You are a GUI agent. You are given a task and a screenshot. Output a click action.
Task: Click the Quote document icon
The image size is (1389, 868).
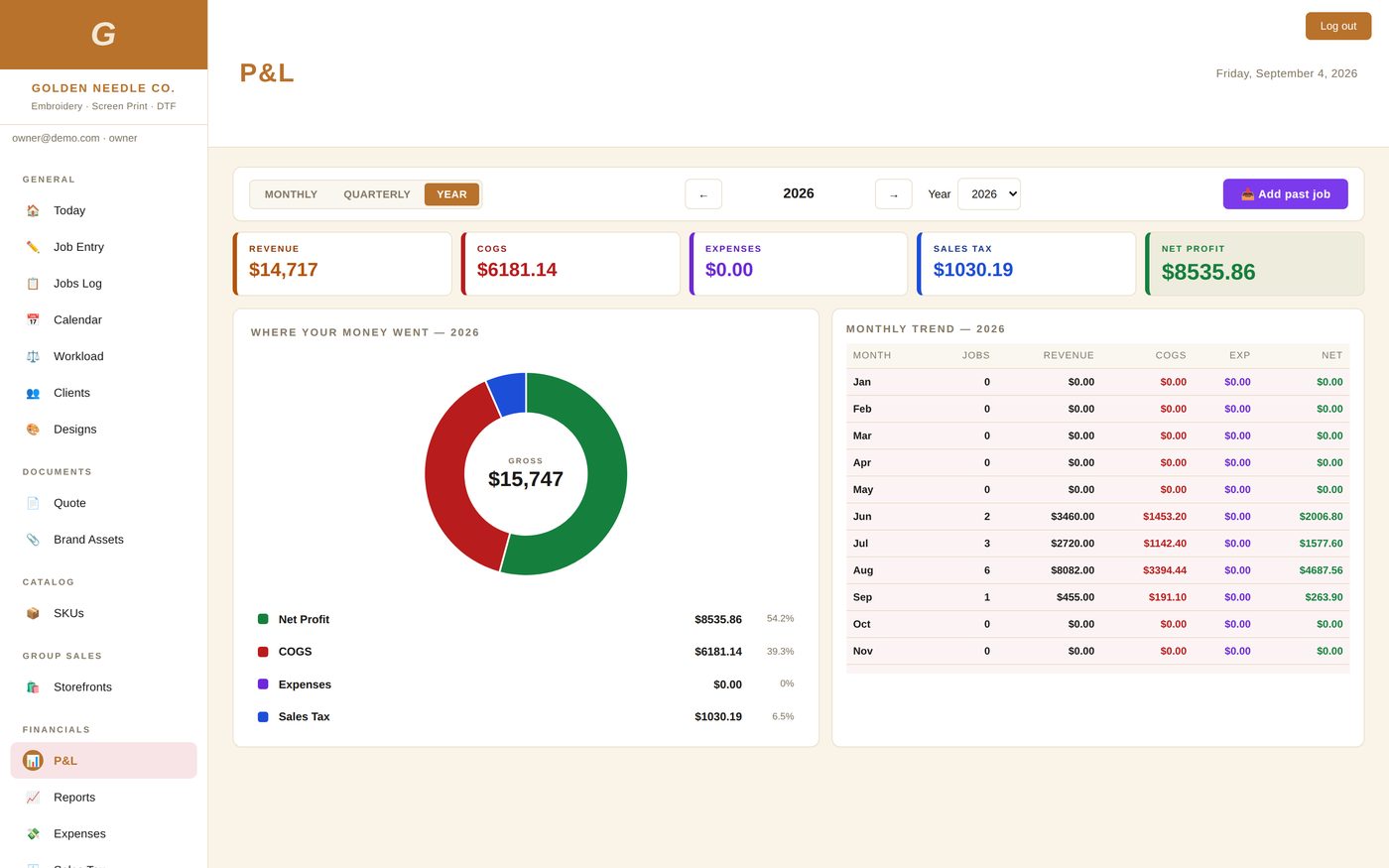click(33, 503)
